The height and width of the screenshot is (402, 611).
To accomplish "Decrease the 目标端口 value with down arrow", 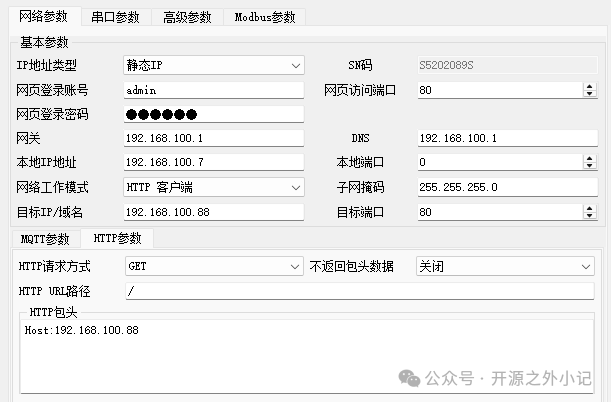I will pyautogui.click(x=590, y=216).
